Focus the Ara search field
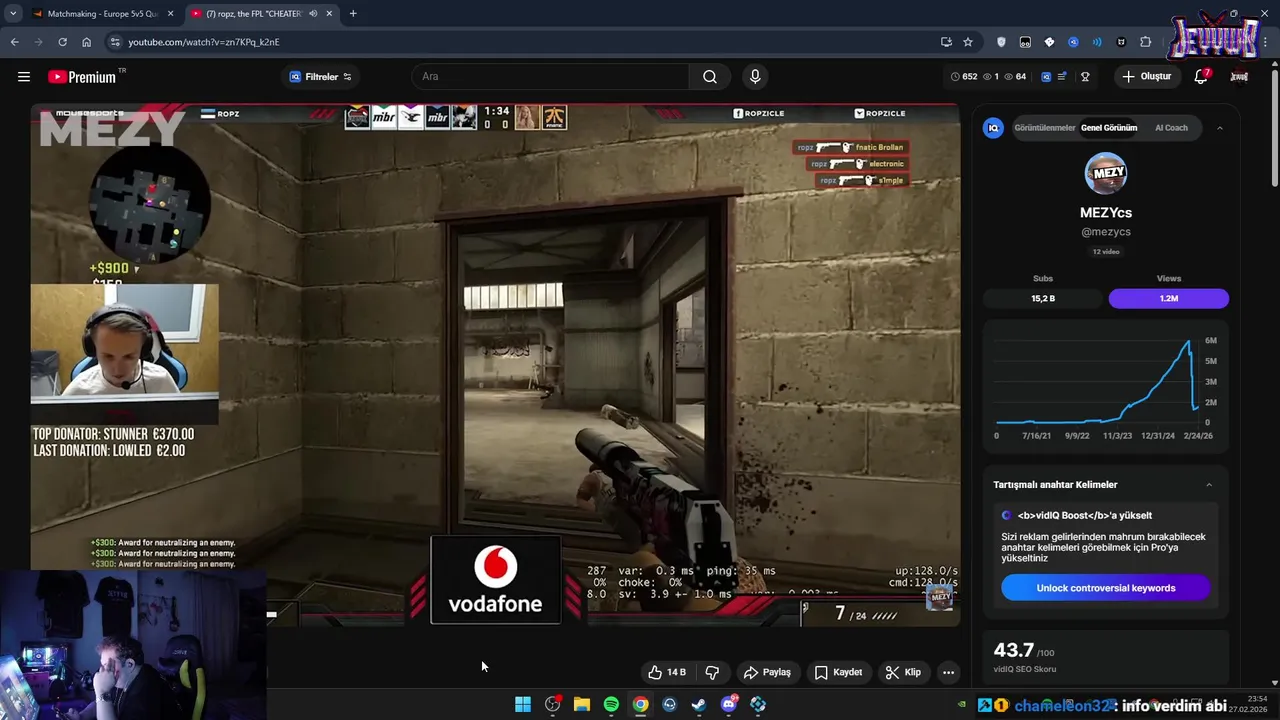The image size is (1280, 720). pos(550,77)
